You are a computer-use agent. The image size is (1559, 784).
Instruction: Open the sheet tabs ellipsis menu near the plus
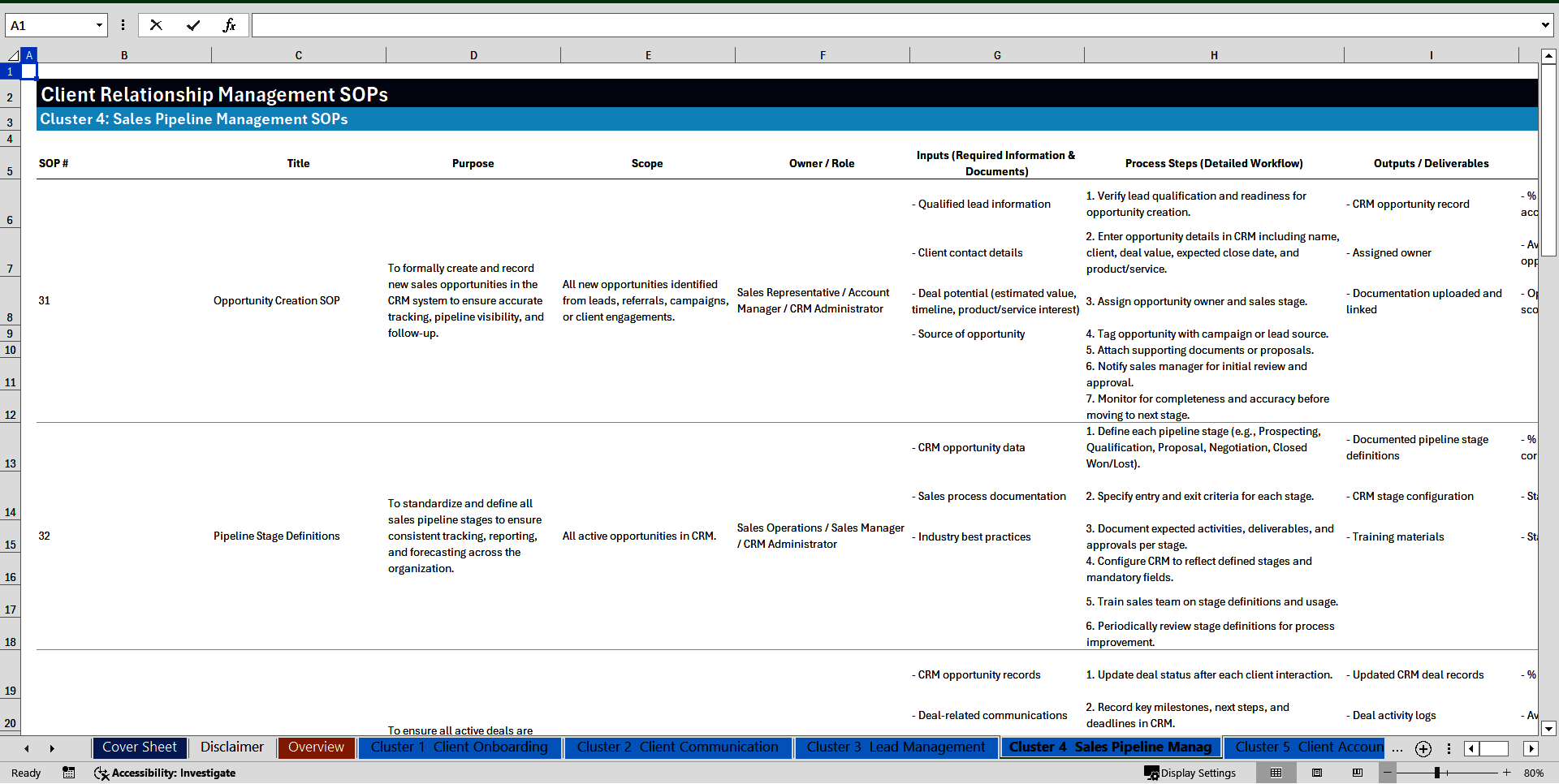(1449, 749)
